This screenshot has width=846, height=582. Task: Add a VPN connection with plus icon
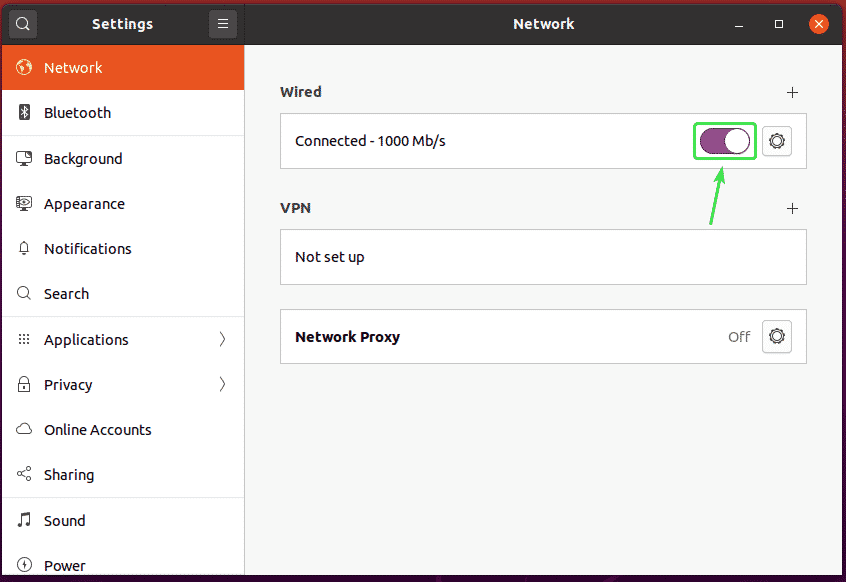(793, 209)
